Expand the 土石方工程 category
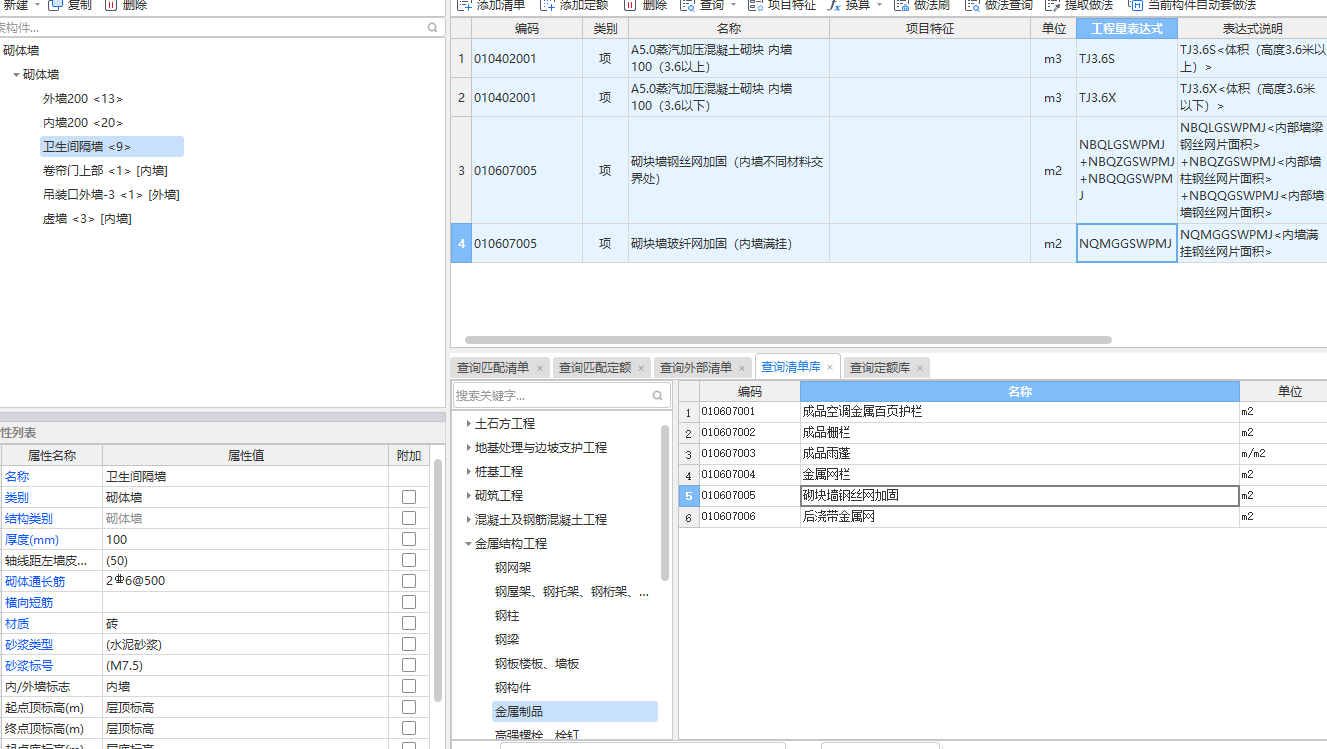Image resolution: width=1327 pixels, height=749 pixels. click(468, 424)
